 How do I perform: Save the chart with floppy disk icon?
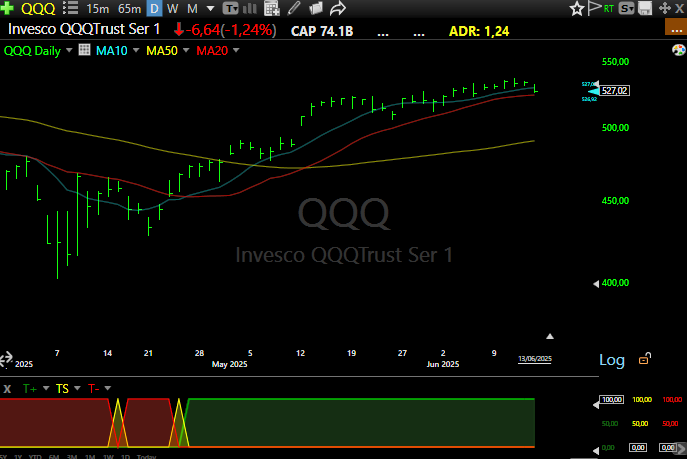(x=645, y=8)
